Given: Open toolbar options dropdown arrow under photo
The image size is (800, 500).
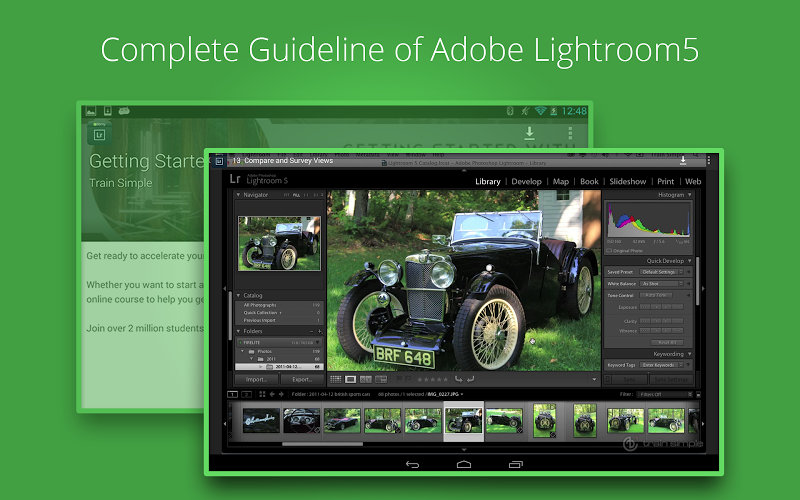Looking at the screenshot, I should click(x=594, y=380).
